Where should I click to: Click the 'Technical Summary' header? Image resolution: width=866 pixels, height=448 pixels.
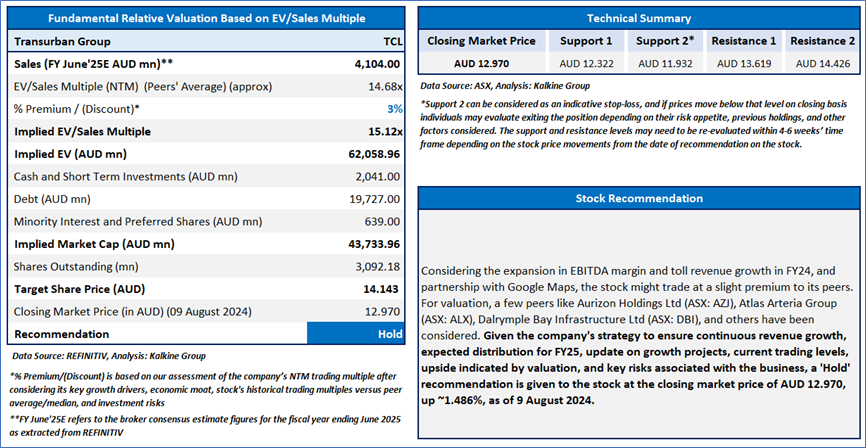[638, 18]
